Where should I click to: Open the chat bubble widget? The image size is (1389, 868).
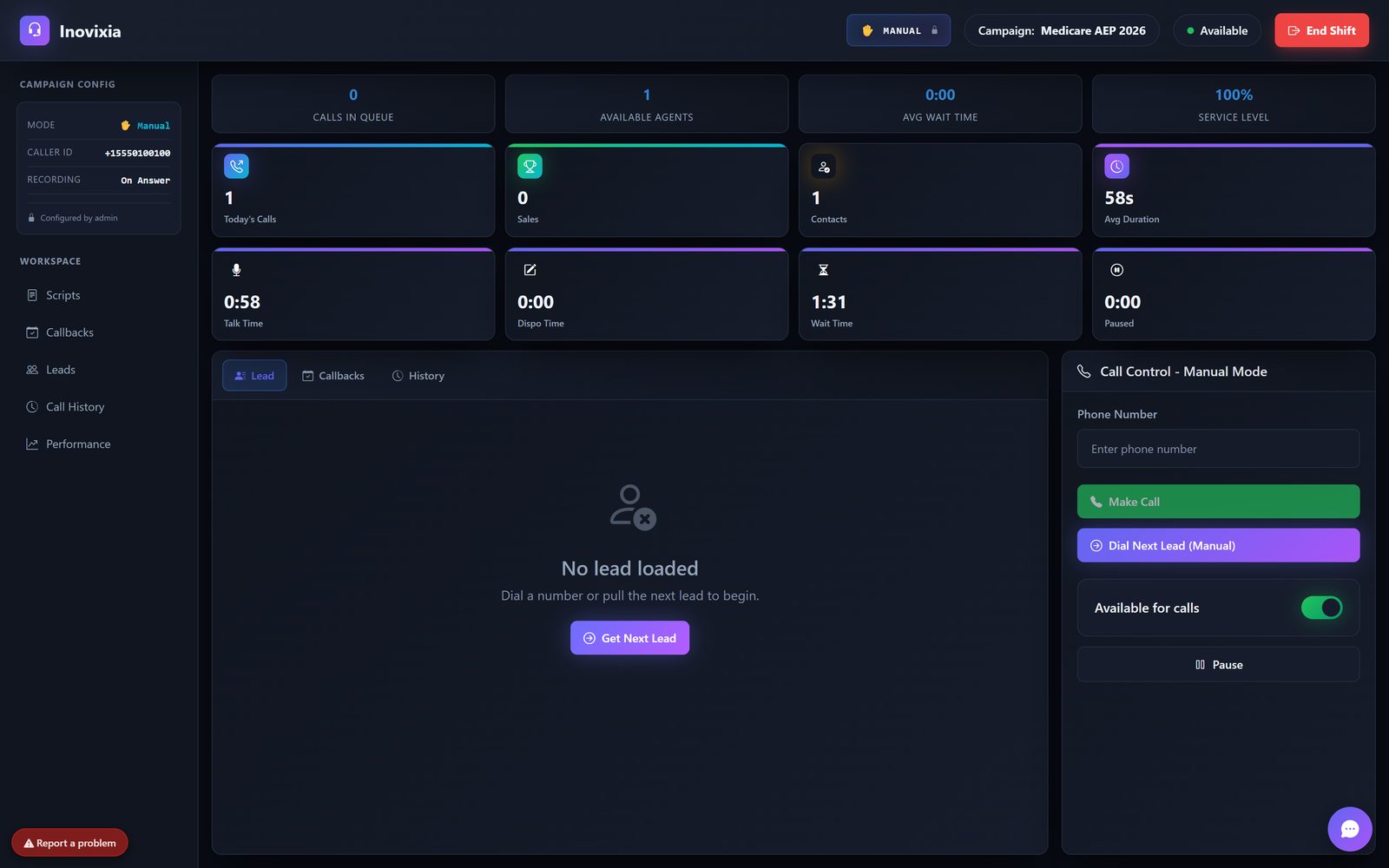[x=1350, y=829]
